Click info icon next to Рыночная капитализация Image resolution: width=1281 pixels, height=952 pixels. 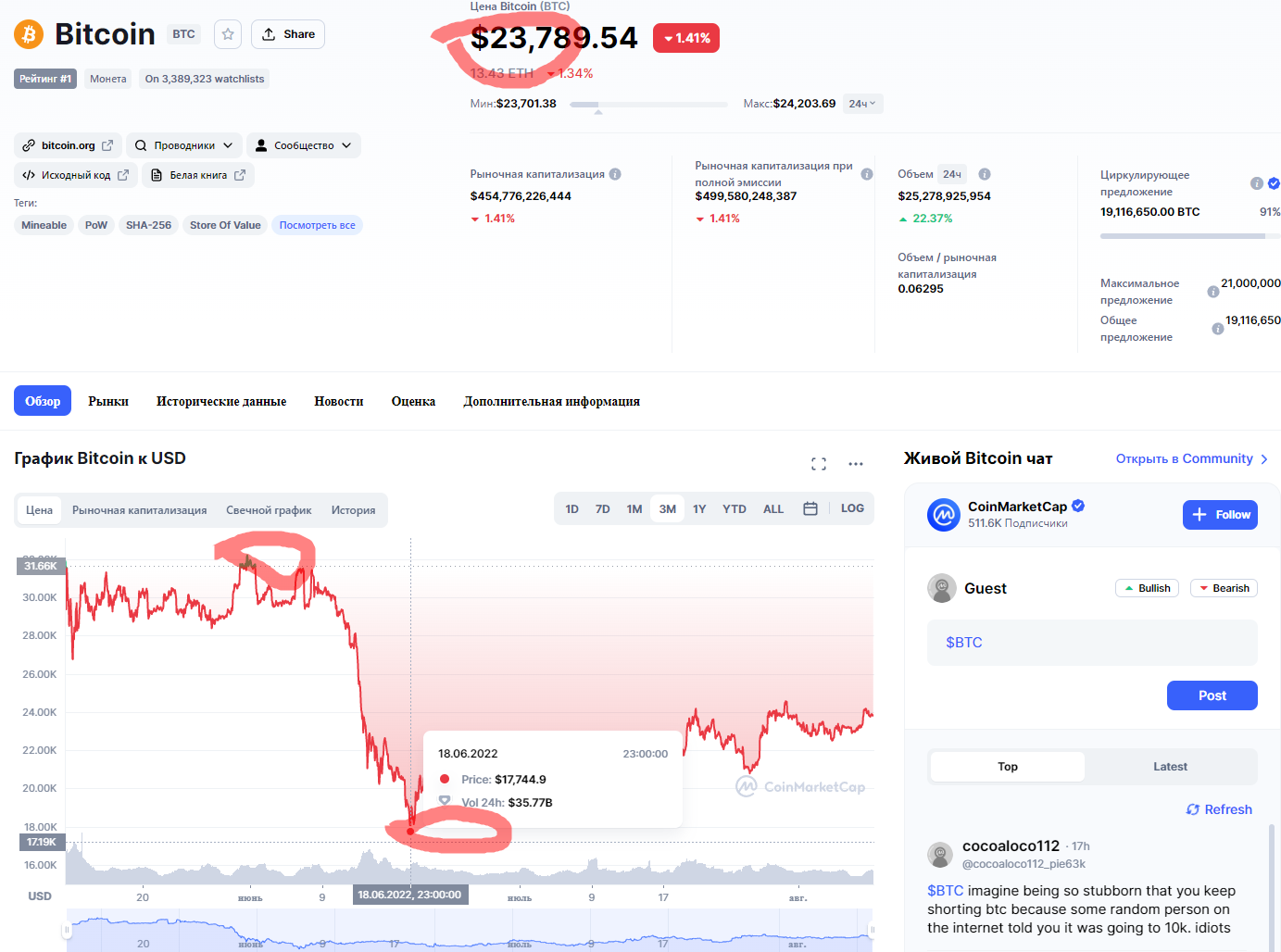(615, 174)
